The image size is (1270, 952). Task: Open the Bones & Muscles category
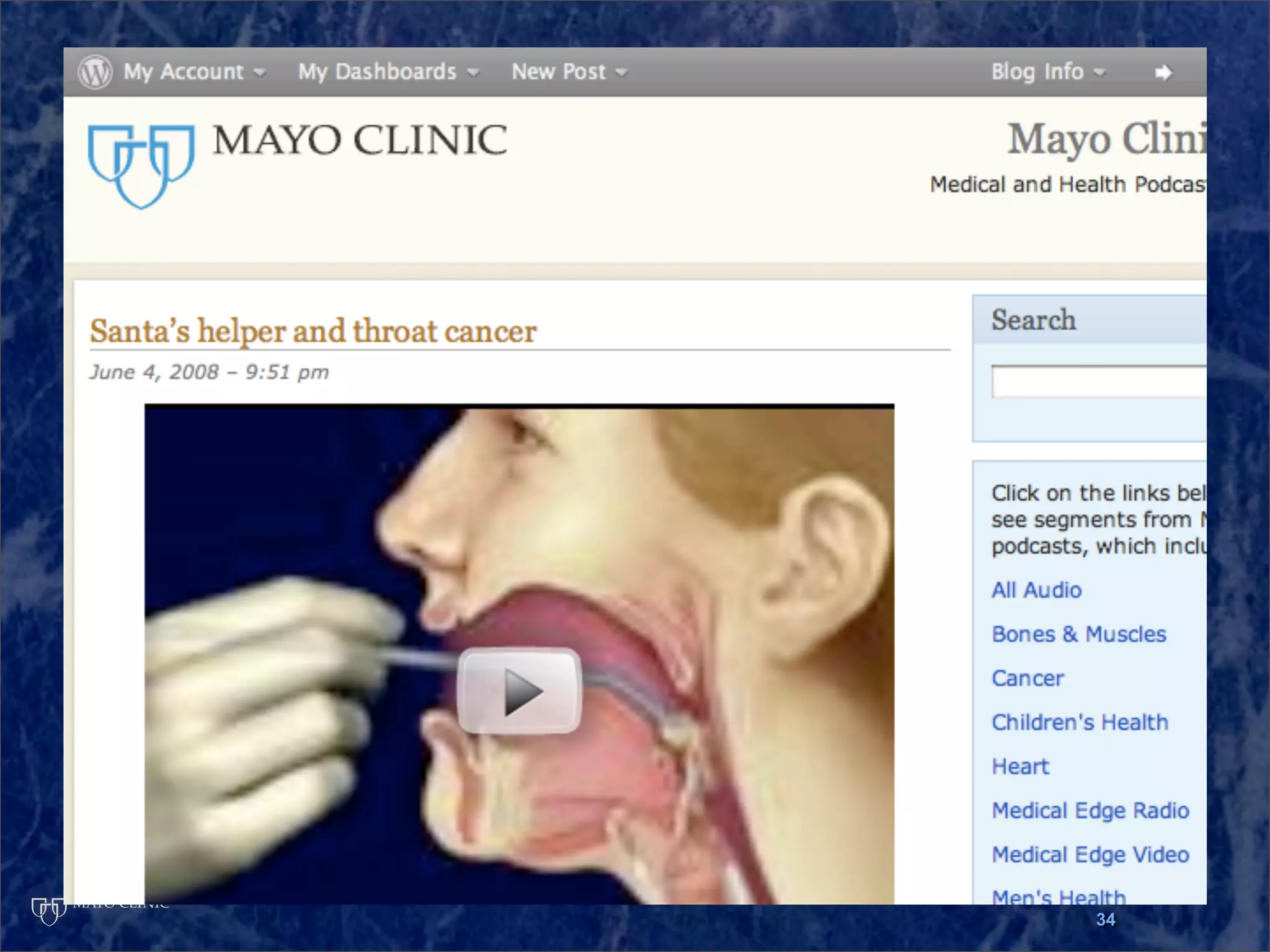[x=1078, y=634]
